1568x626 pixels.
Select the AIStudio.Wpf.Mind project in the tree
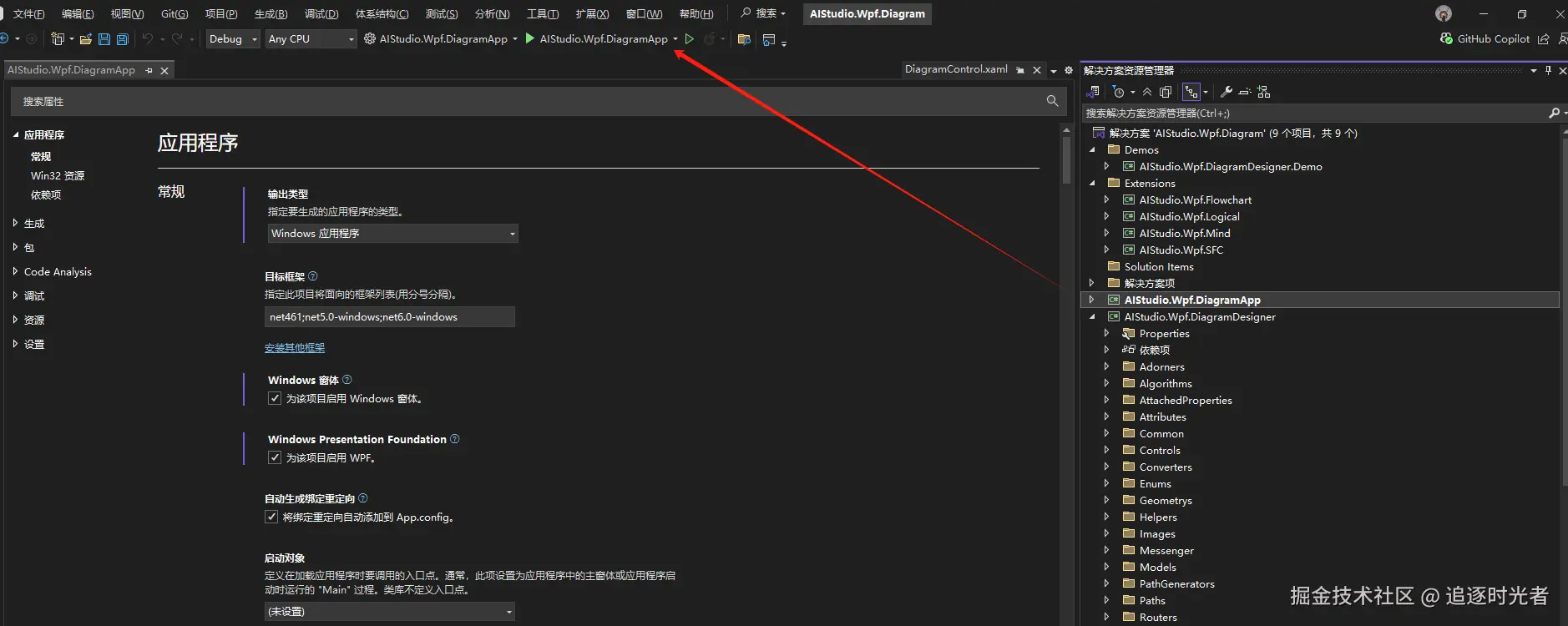[1184, 234]
